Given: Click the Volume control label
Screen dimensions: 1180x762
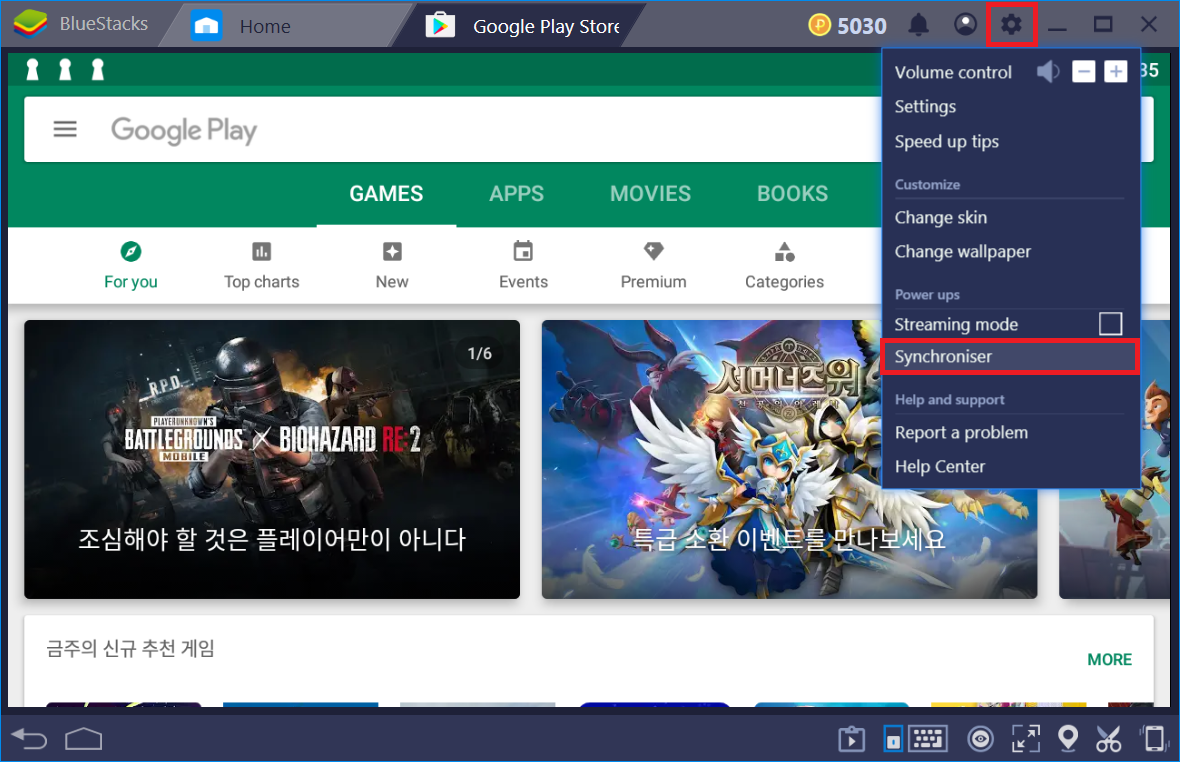Looking at the screenshot, I should [x=953, y=72].
